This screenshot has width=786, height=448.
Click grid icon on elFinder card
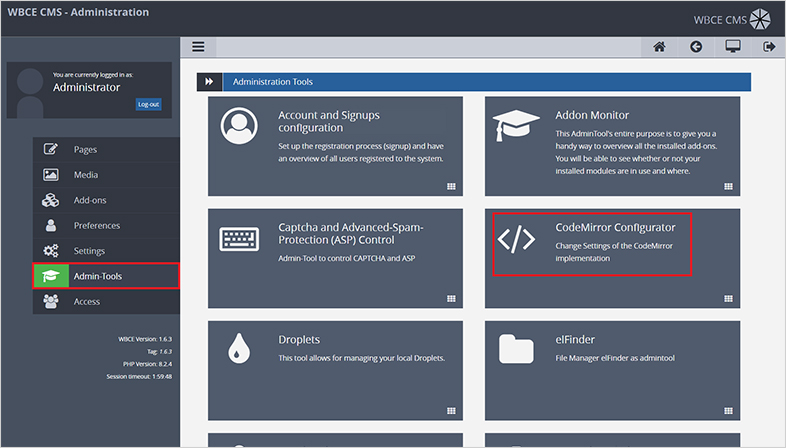click(x=728, y=411)
